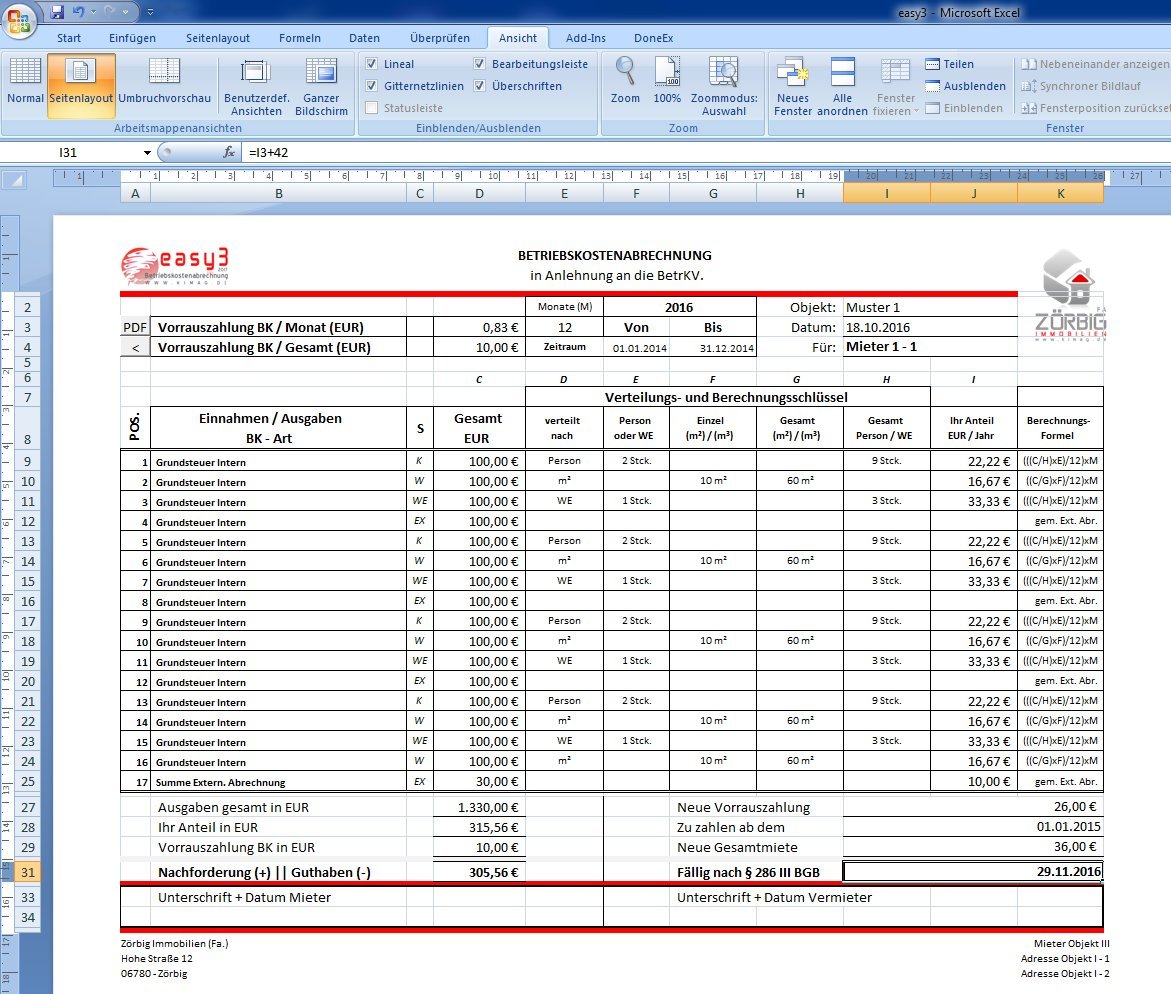Click the < back button cell

[x=135, y=347]
